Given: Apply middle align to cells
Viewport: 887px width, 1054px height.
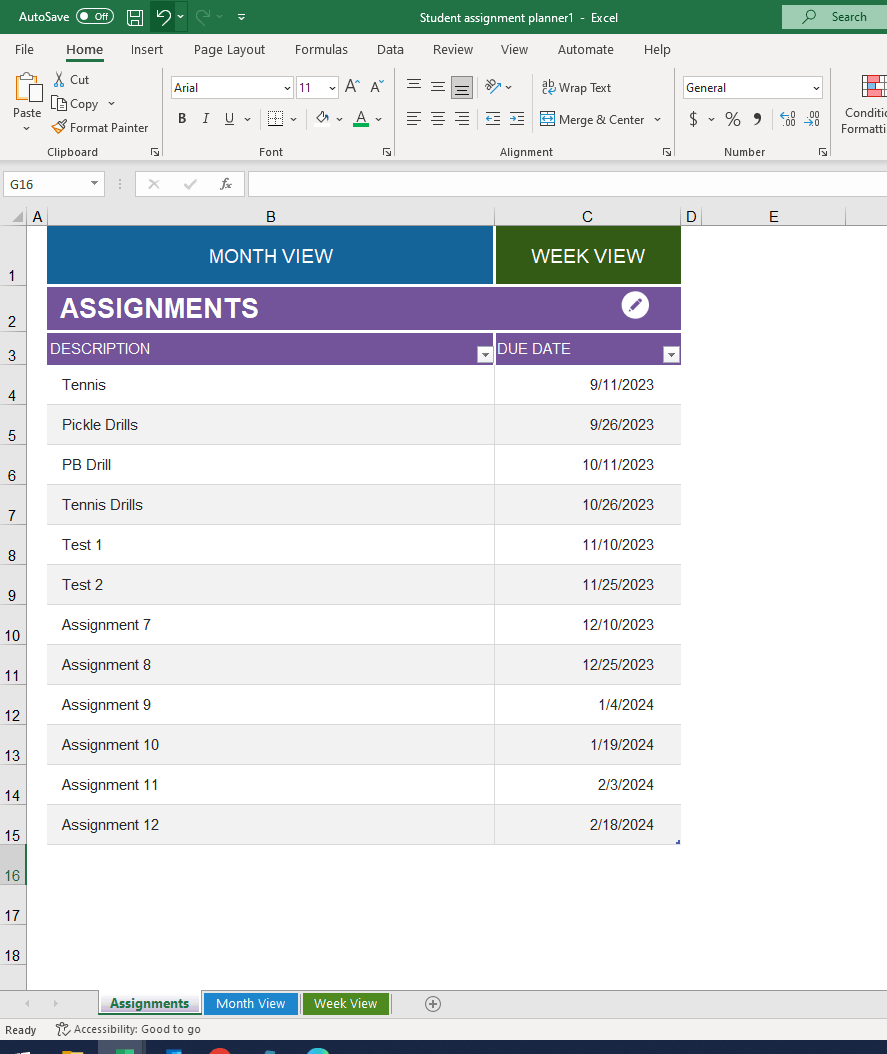Looking at the screenshot, I should click(437, 86).
